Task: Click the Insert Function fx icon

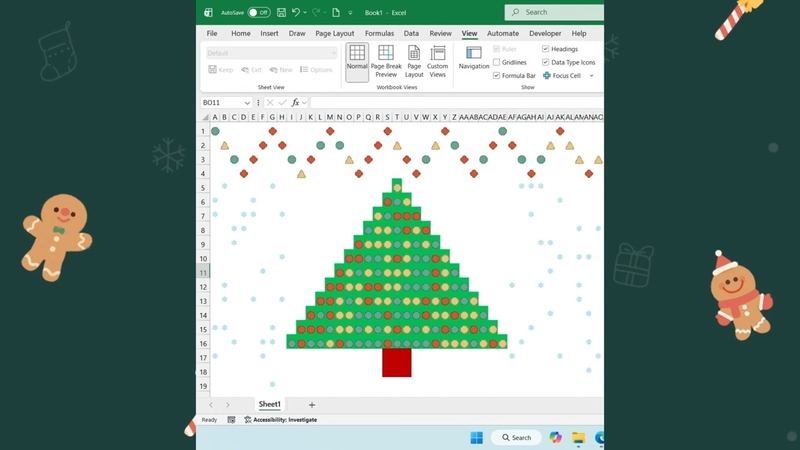Action: click(295, 103)
